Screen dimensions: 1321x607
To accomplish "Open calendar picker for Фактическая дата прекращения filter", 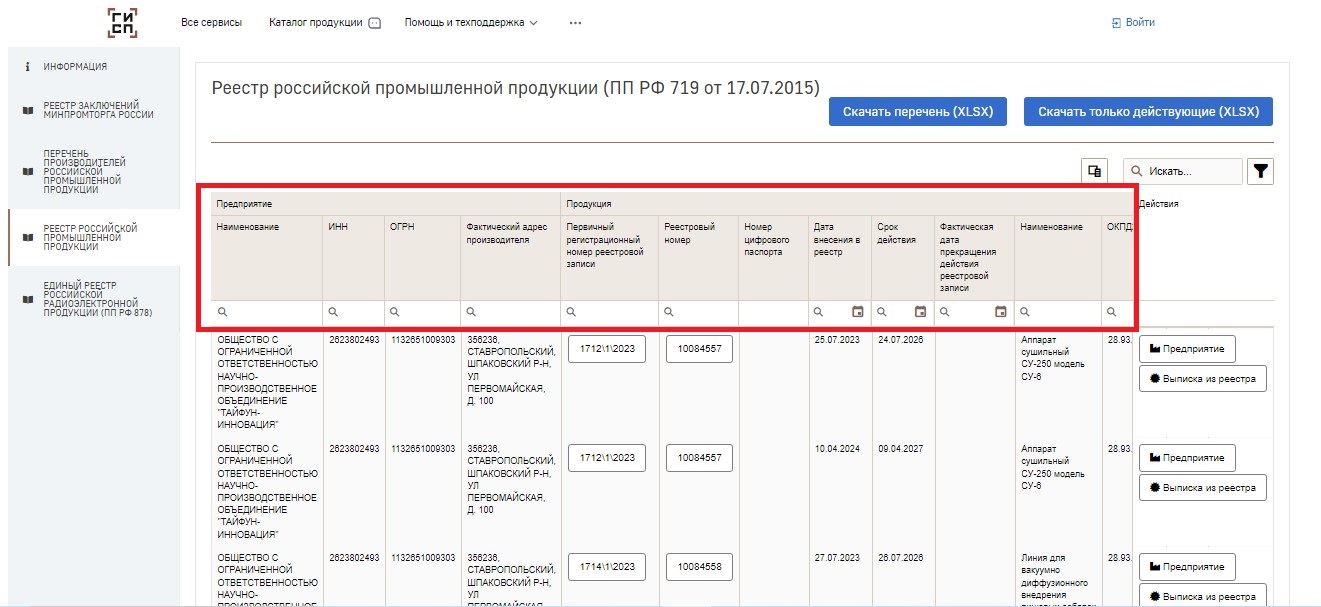I will pos(1001,312).
